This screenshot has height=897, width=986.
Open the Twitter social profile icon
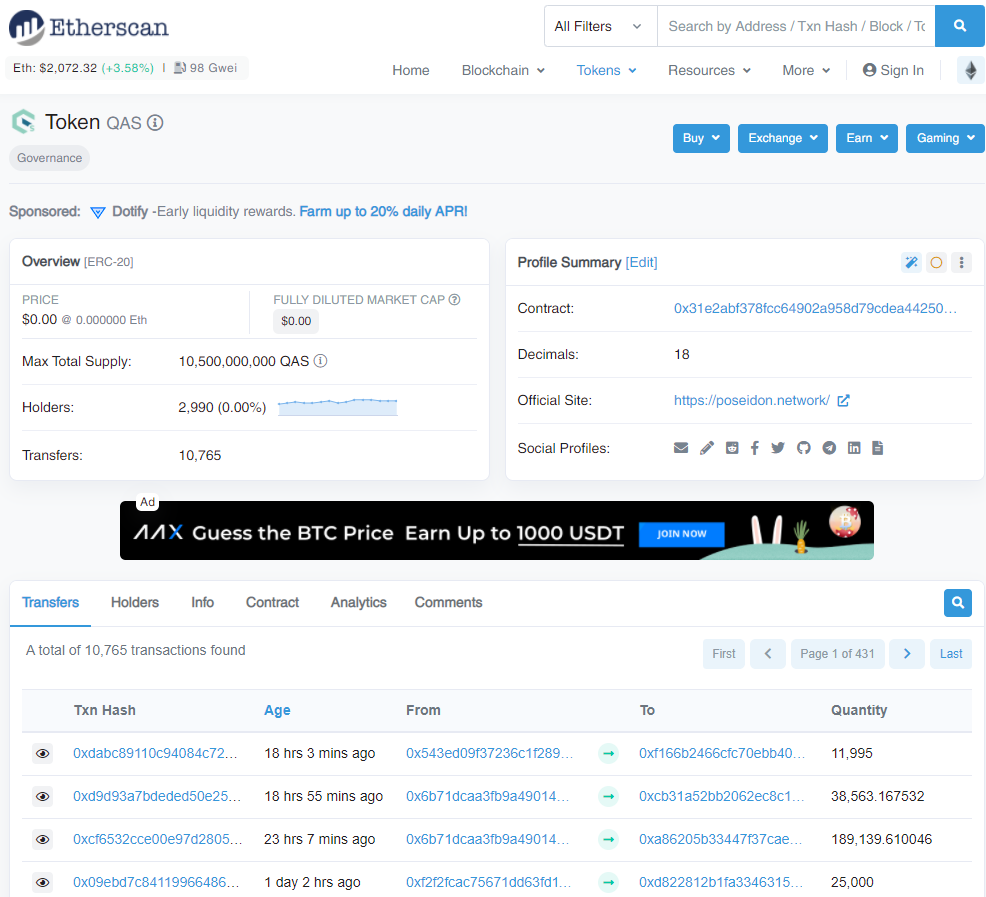tap(778, 448)
